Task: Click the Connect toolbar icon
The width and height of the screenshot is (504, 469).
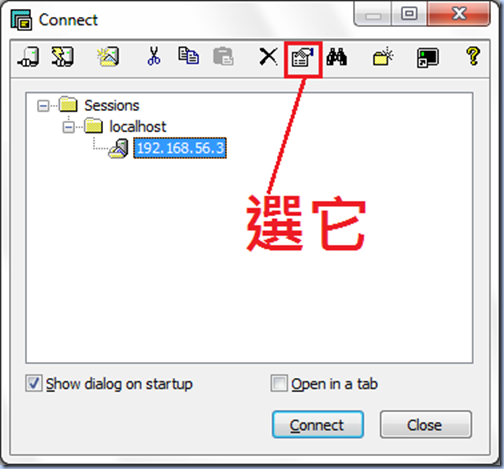Action: [x=28, y=57]
